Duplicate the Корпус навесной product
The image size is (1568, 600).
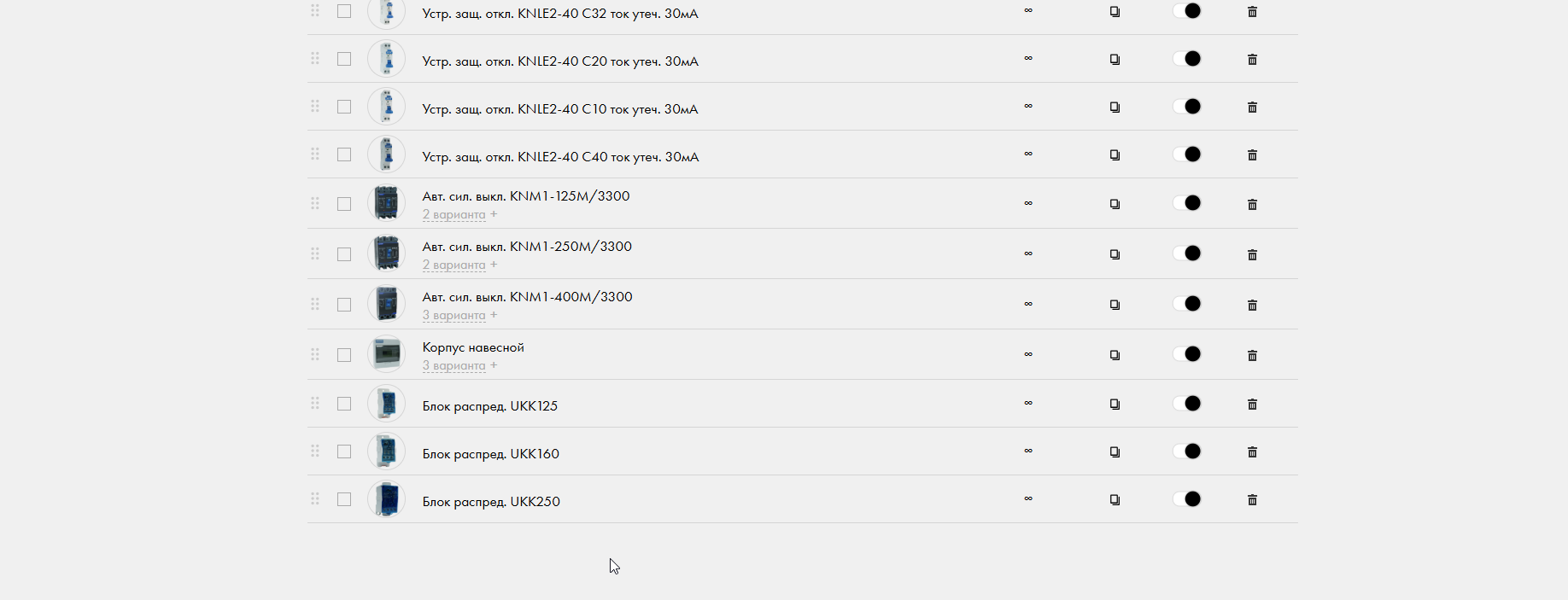[x=1115, y=355]
